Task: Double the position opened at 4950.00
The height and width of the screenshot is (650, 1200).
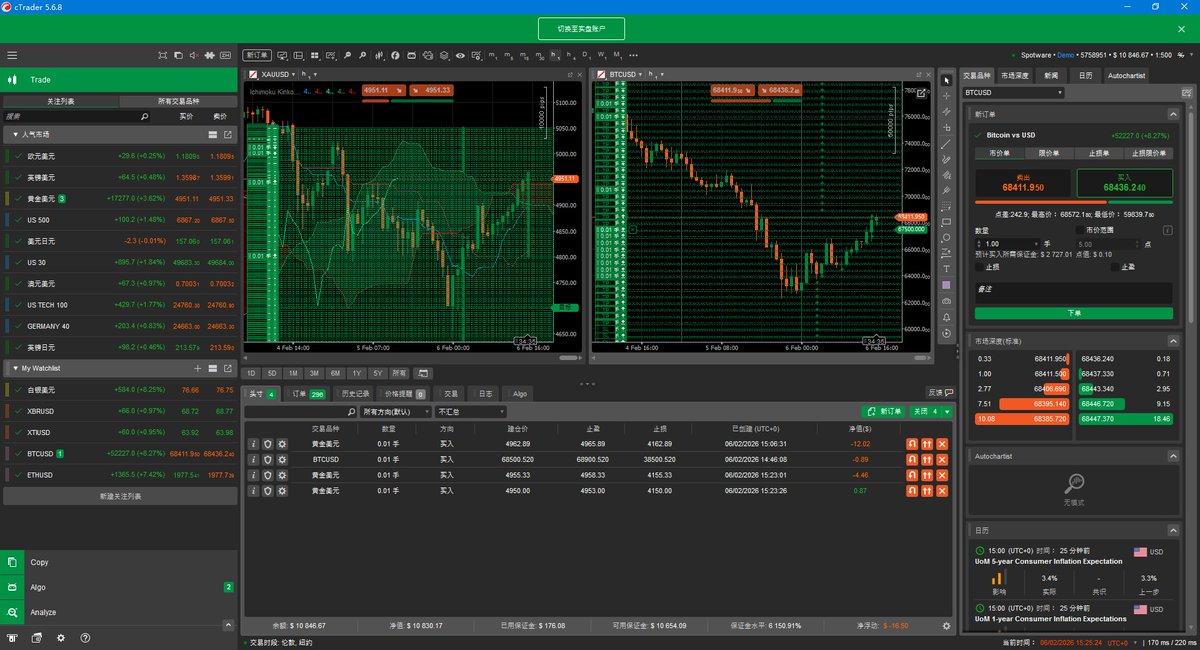Action: (x=927, y=492)
